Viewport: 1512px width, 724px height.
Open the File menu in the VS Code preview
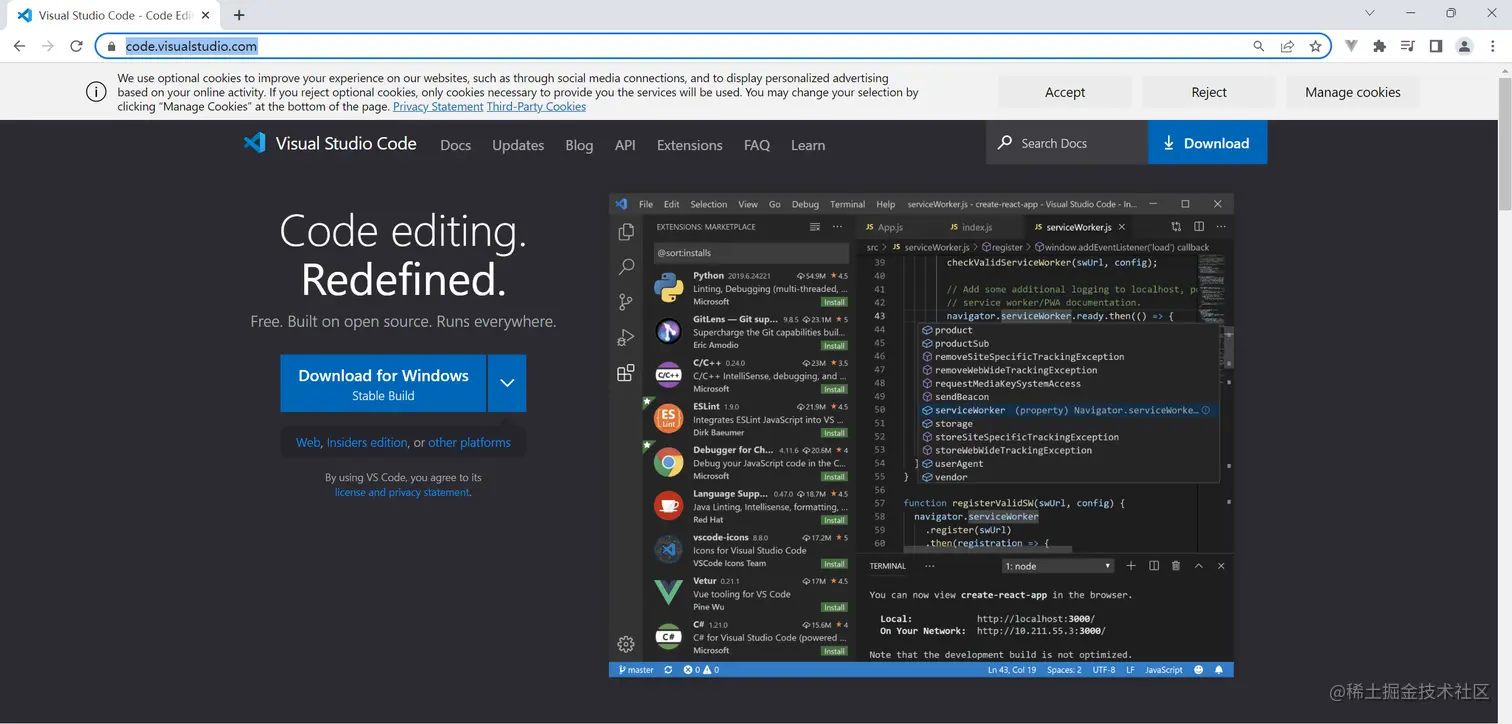coord(646,204)
